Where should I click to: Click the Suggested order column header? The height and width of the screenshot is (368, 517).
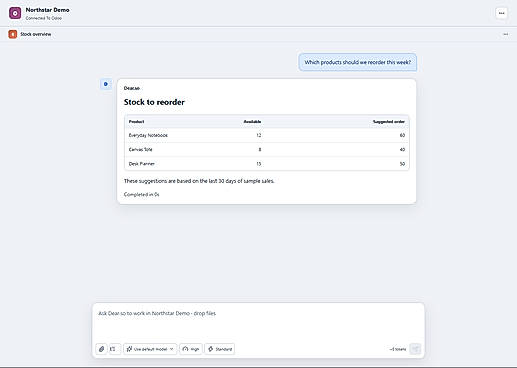[389, 122]
